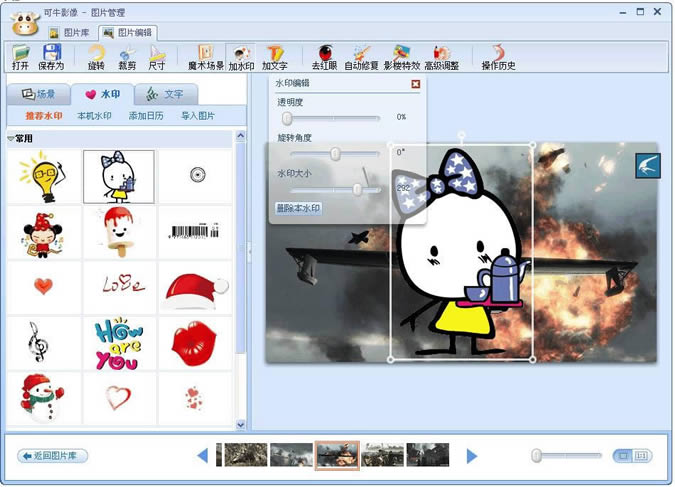
Task: Select the 加水印 watermark tool
Action: coord(241,57)
